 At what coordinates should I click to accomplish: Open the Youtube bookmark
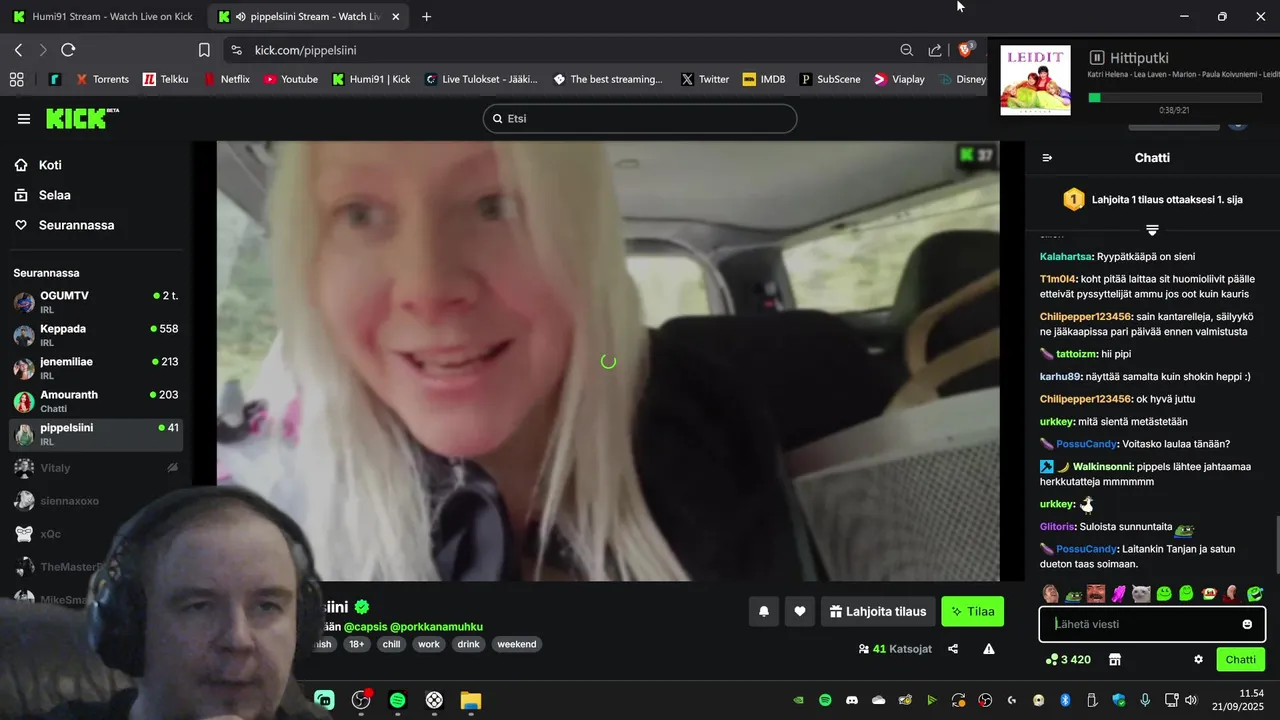(291, 79)
